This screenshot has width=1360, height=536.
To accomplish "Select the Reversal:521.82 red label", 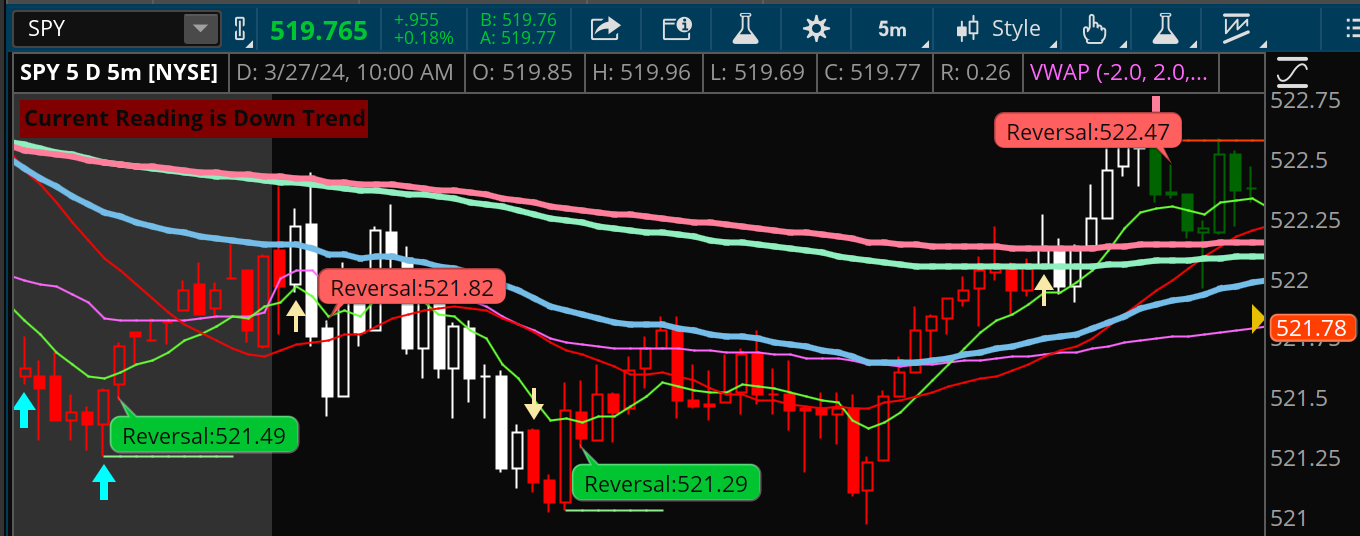I will point(411,289).
